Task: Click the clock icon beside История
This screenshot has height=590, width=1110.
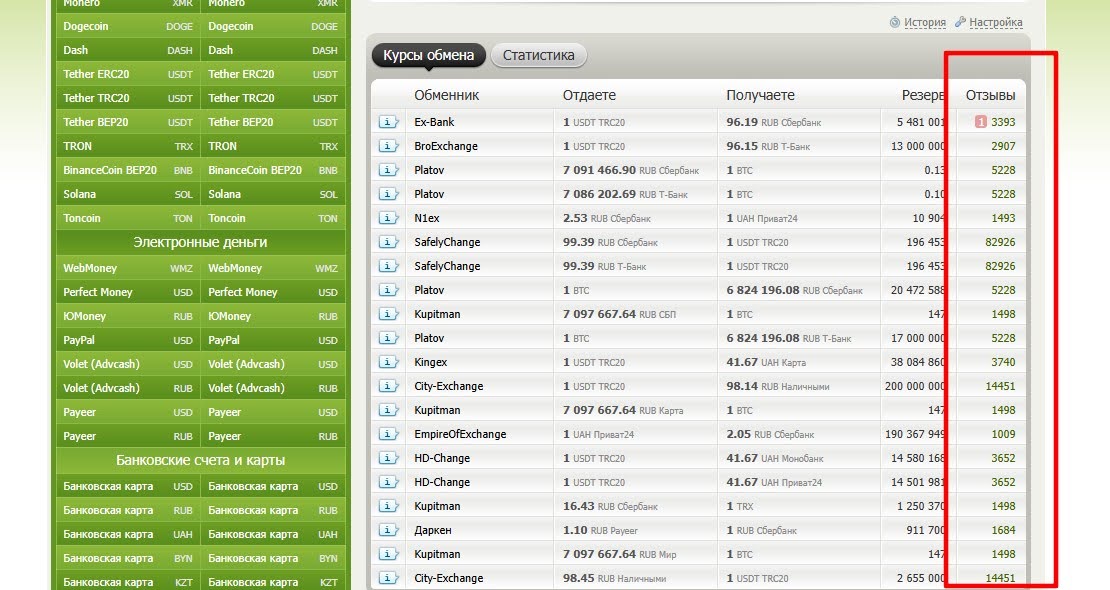Action: (895, 22)
